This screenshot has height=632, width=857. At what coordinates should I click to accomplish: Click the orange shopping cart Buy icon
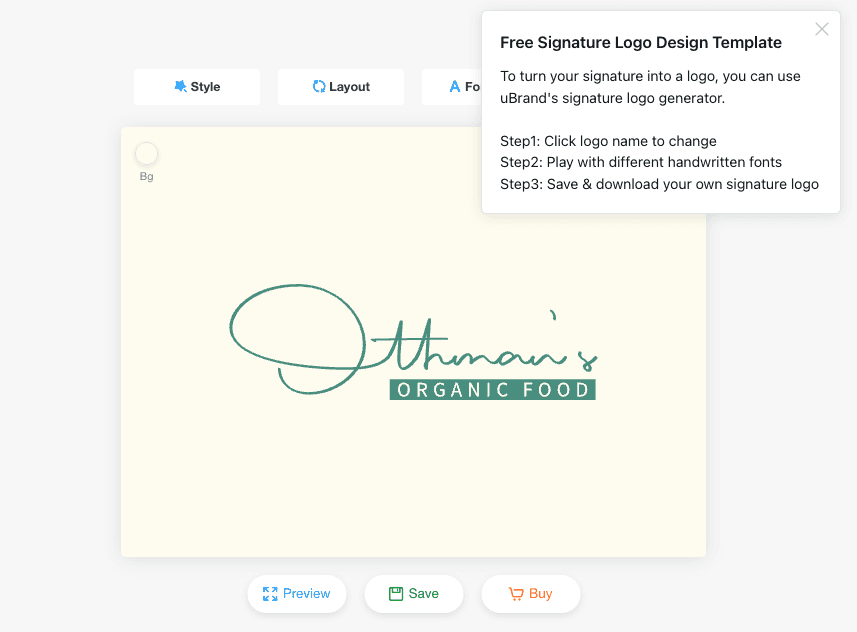pos(516,594)
